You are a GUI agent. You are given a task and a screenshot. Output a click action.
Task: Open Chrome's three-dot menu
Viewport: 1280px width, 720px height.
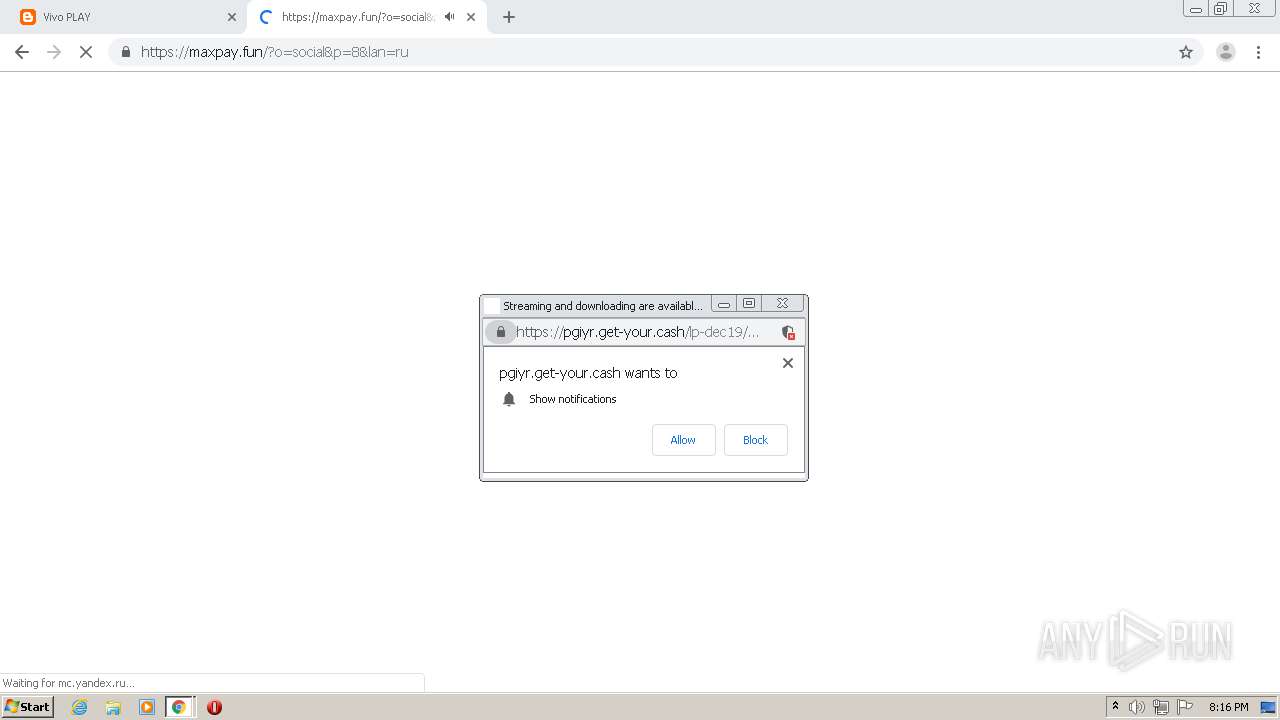(x=1258, y=52)
